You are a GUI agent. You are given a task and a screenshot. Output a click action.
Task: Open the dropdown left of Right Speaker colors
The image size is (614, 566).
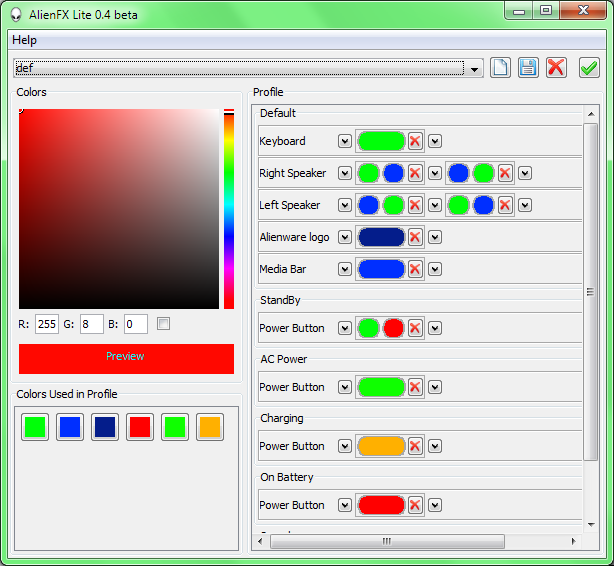[x=345, y=173]
